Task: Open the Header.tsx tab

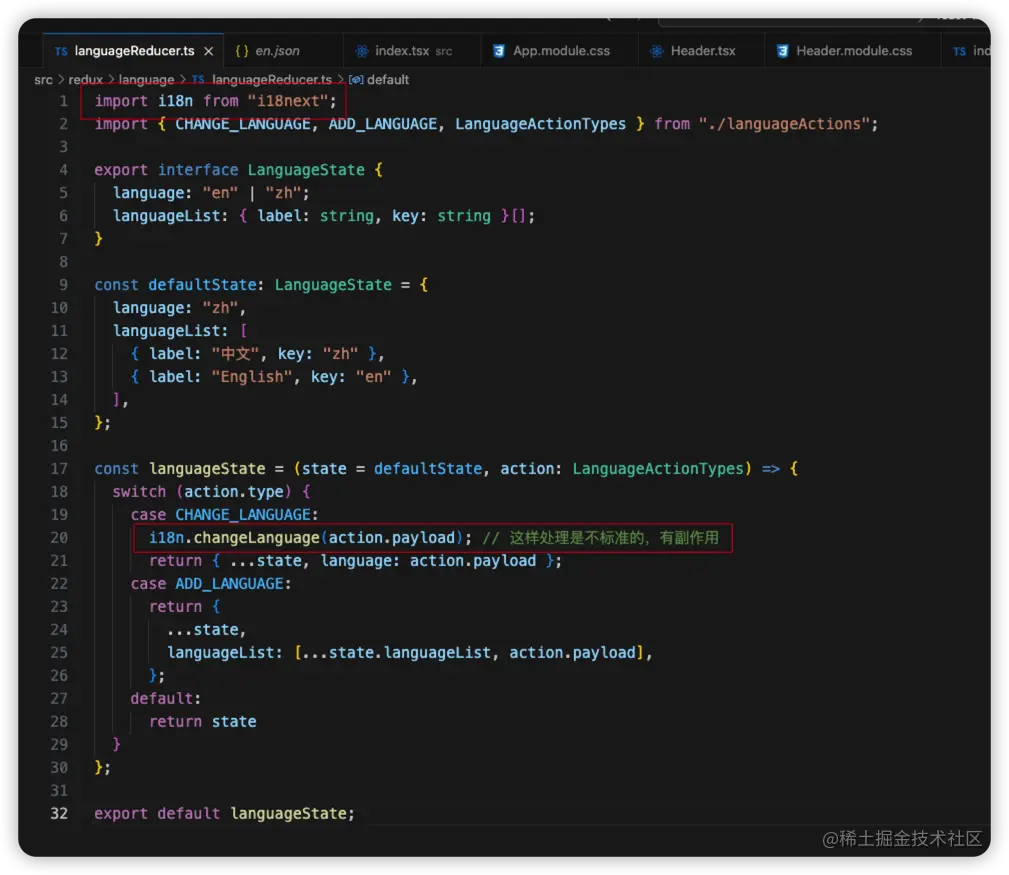Action: tap(701, 51)
